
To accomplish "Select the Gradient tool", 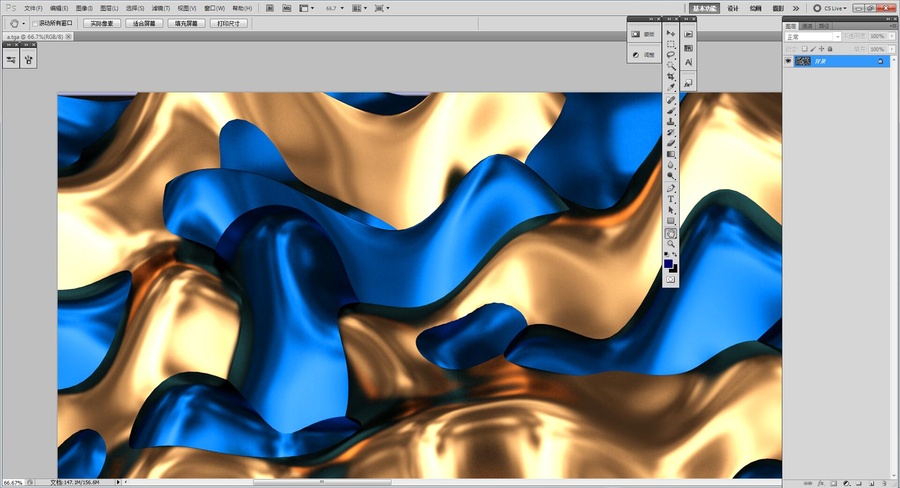I will click(670, 154).
